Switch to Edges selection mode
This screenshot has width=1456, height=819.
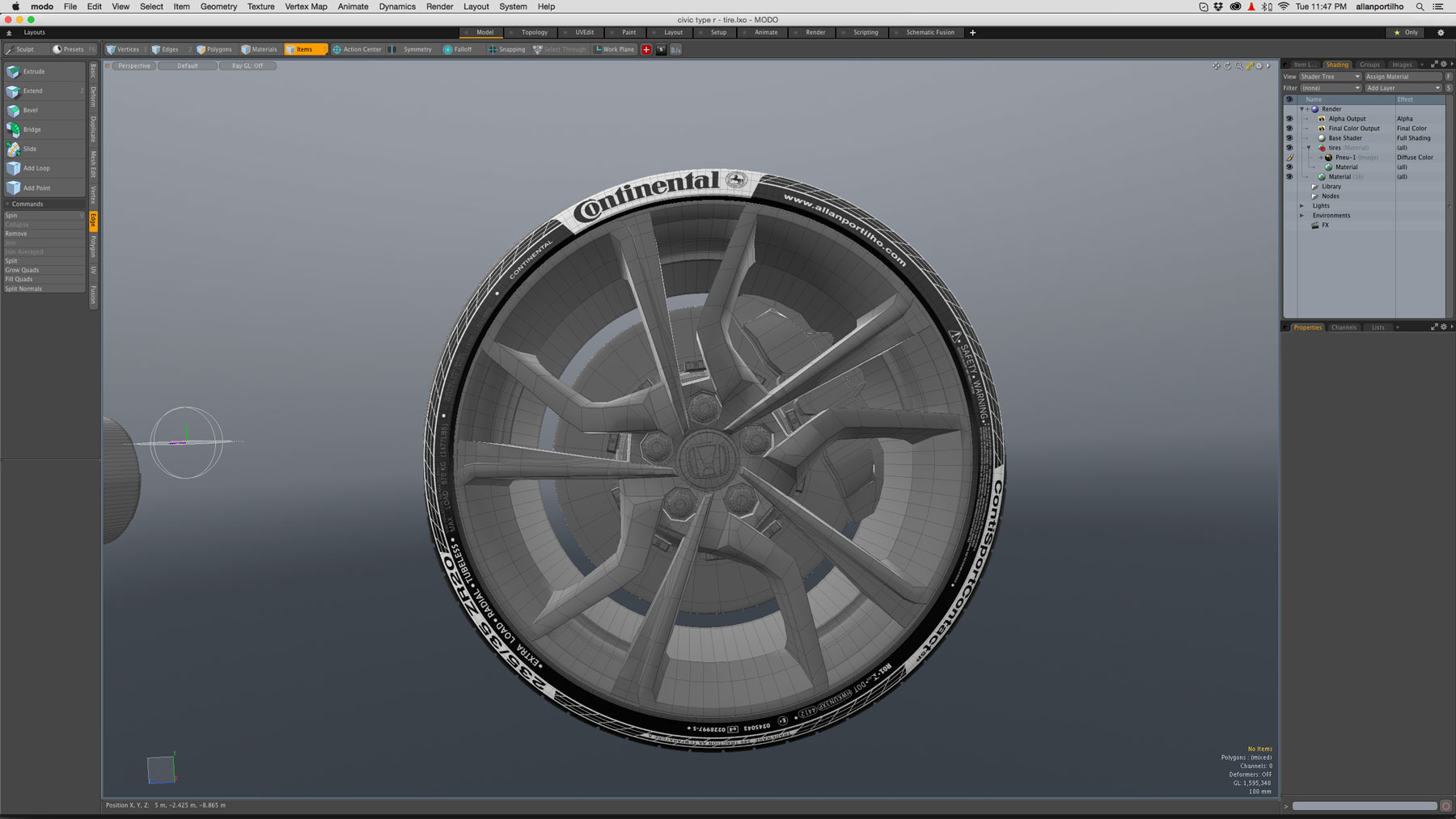coord(168,49)
